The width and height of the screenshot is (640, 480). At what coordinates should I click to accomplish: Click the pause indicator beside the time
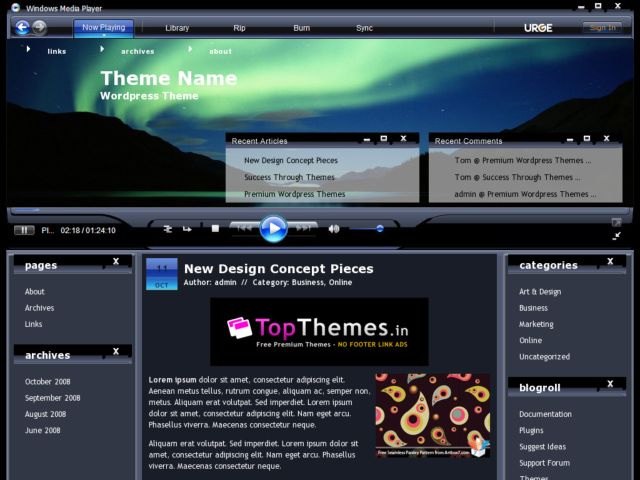[24, 230]
